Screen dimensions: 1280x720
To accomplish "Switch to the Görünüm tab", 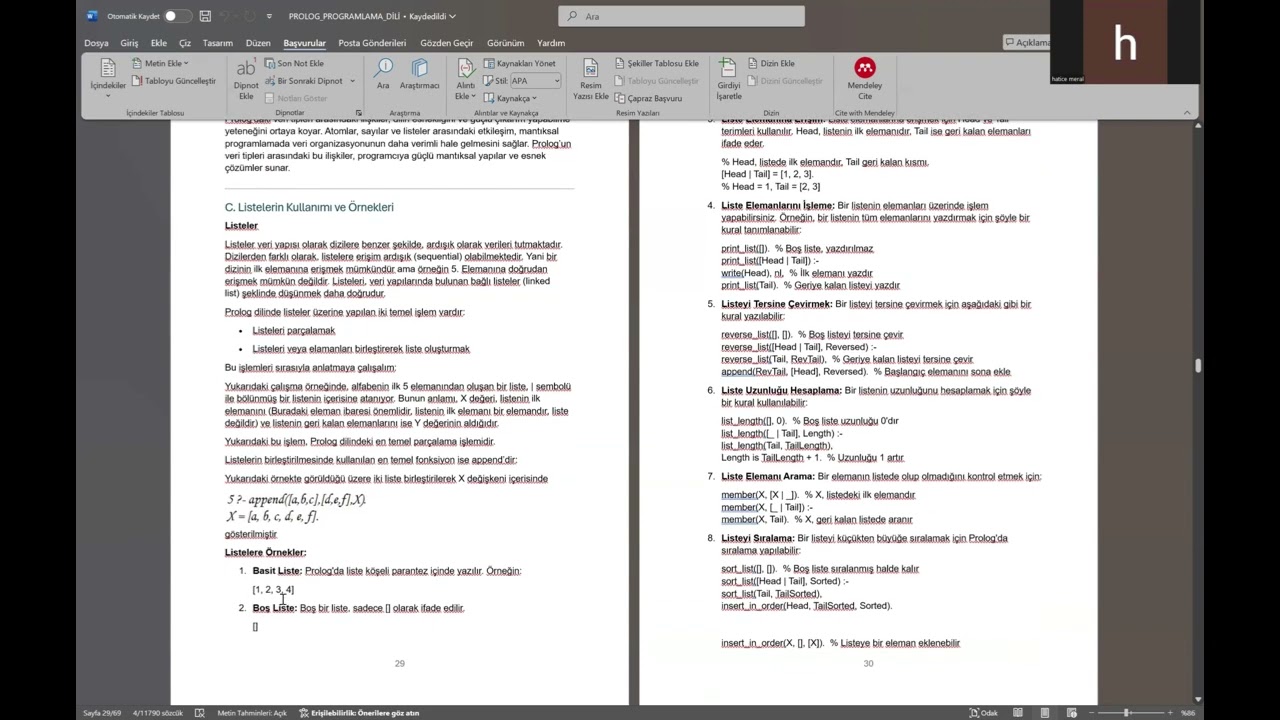I will pyautogui.click(x=505, y=43).
